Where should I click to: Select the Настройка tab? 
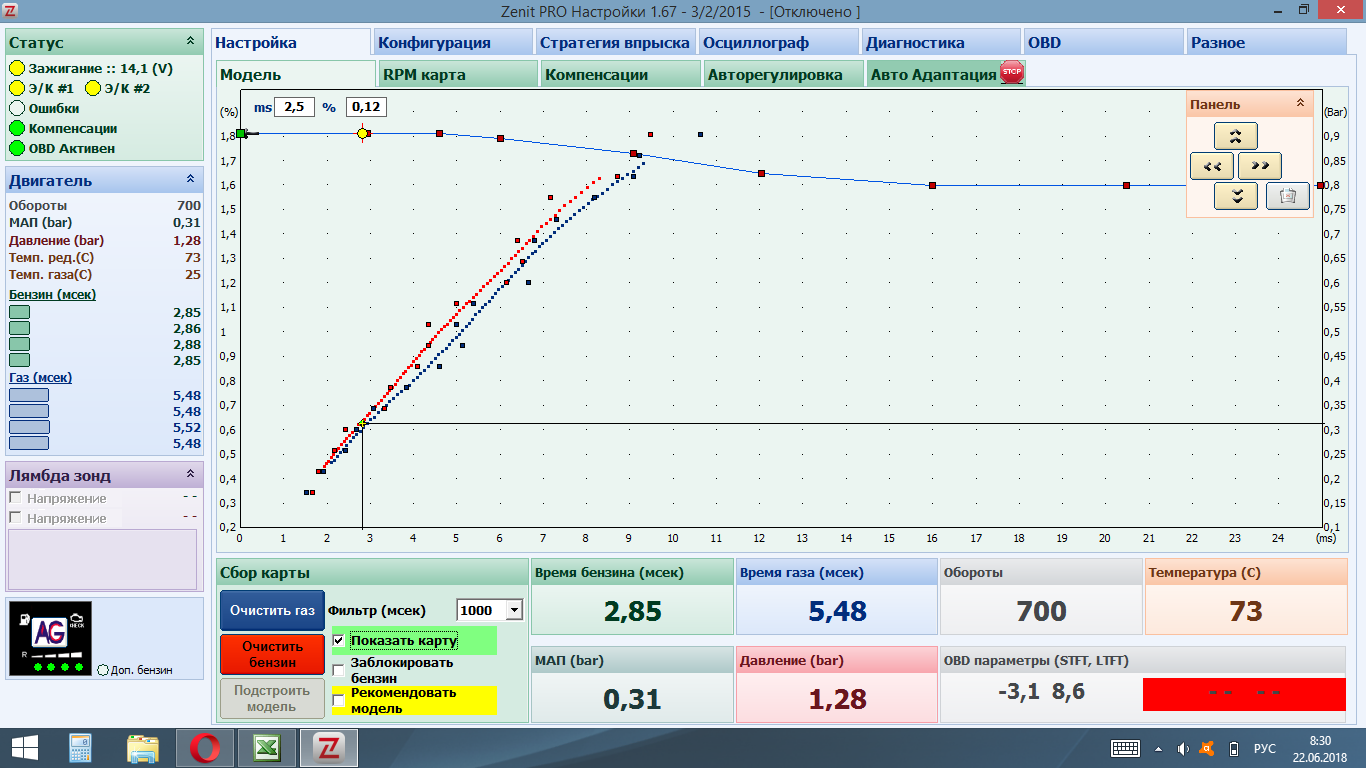291,42
